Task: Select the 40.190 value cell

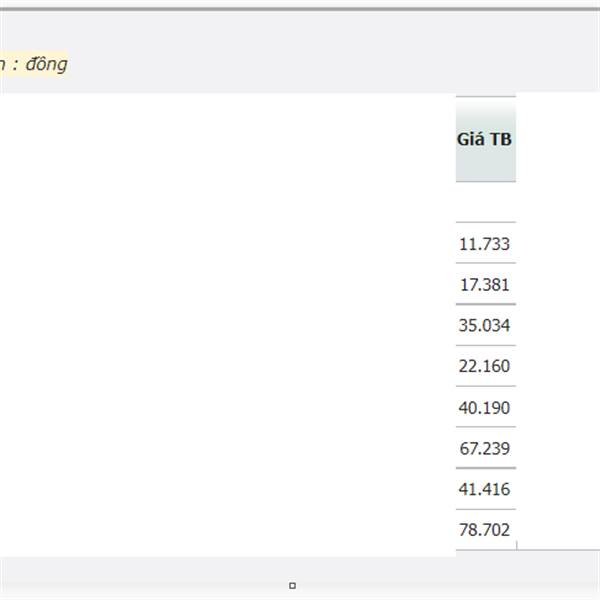Action: pyautogui.click(x=485, y=407)
